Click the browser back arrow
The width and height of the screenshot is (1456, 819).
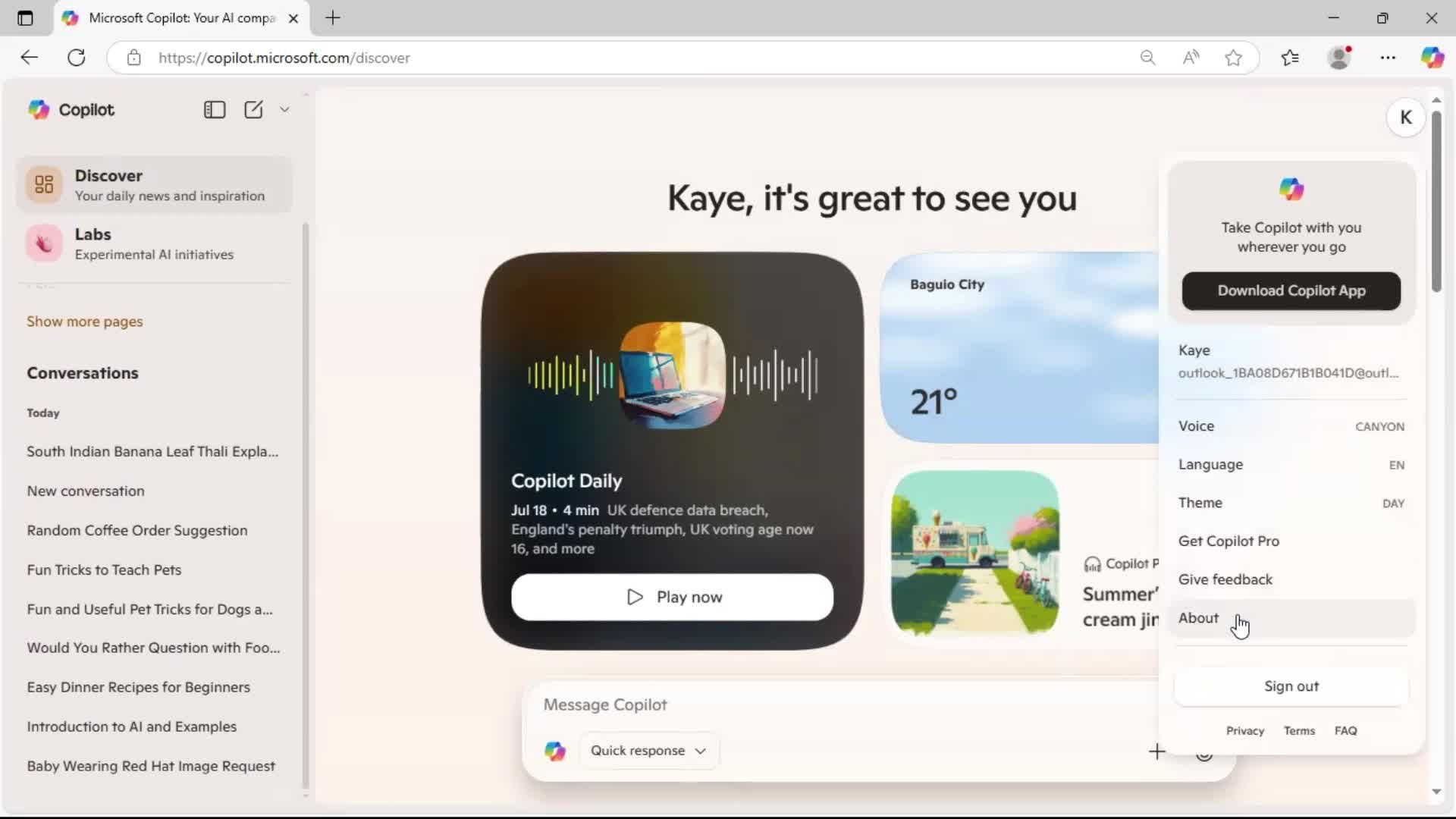(29, 58)
